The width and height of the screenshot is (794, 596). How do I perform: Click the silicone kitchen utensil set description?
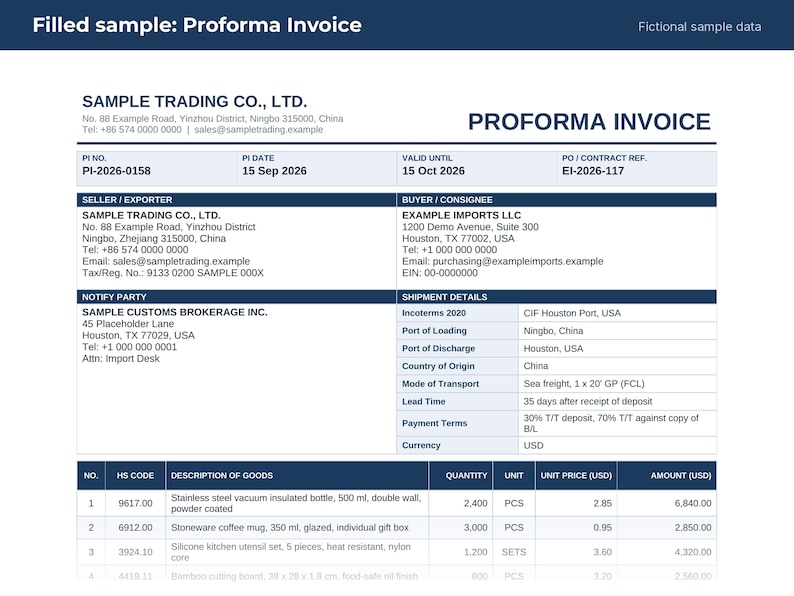pos(291,552)
